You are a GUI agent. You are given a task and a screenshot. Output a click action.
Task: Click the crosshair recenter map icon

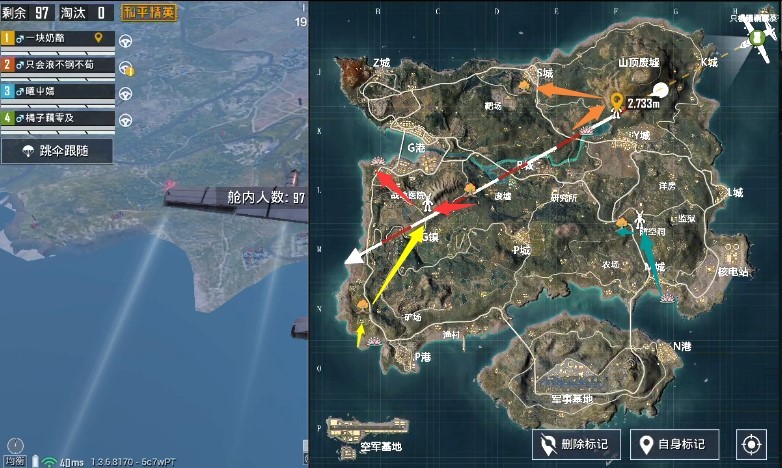click(x=751, y=444)
